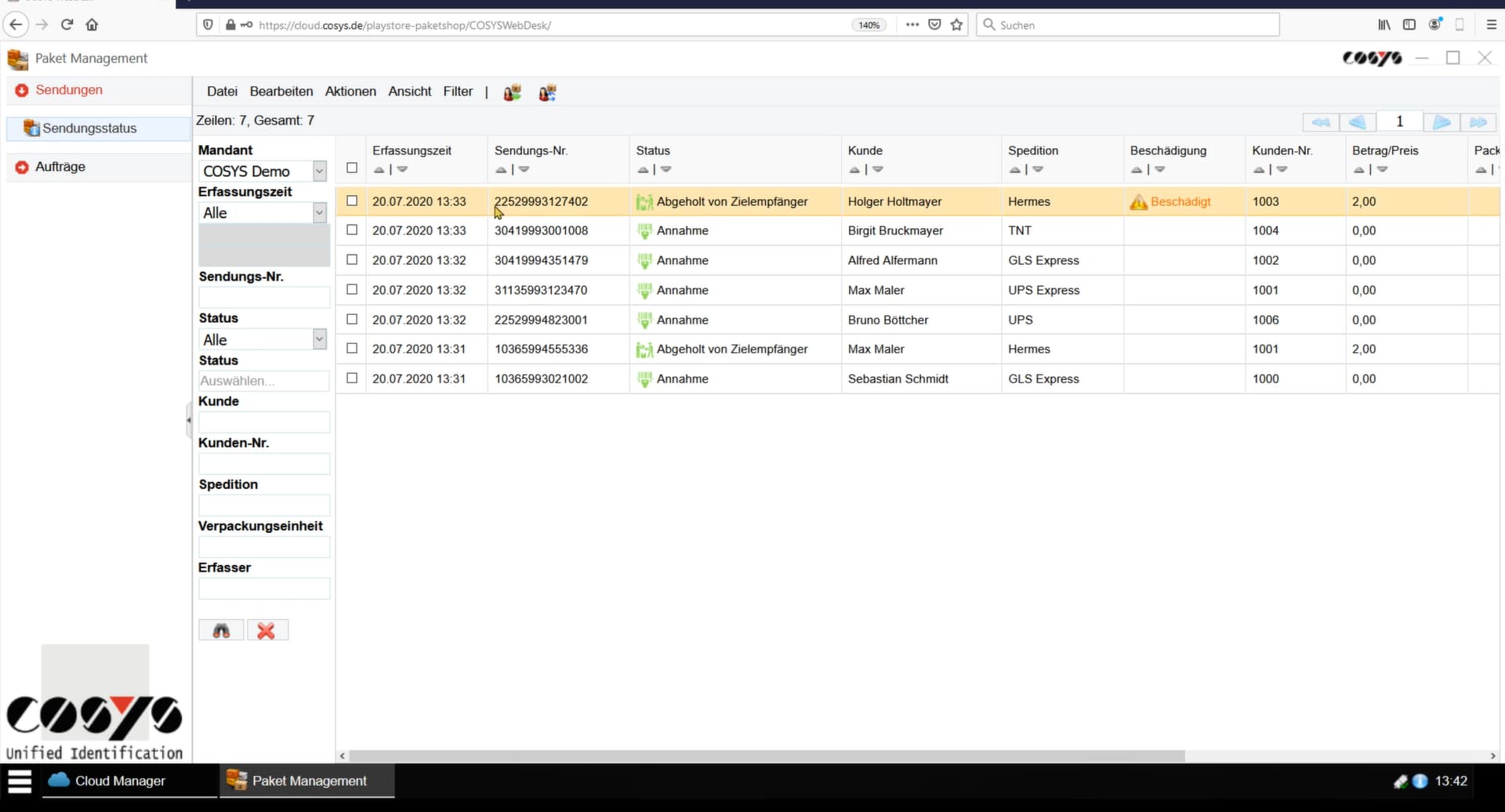The height and width of the screenshot is (812, 1505).
Task: Sort Kunde column descending
Action: pos(878,169)
